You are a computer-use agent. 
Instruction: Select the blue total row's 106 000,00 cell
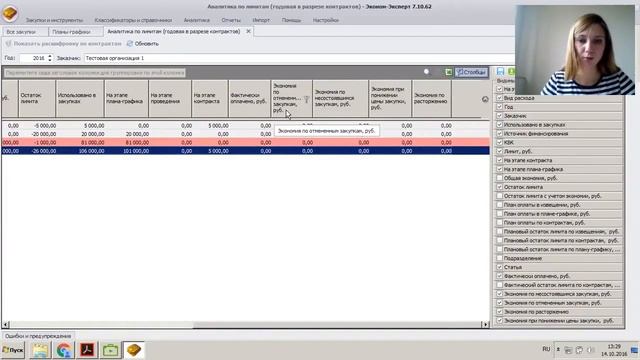coord(80,151)
